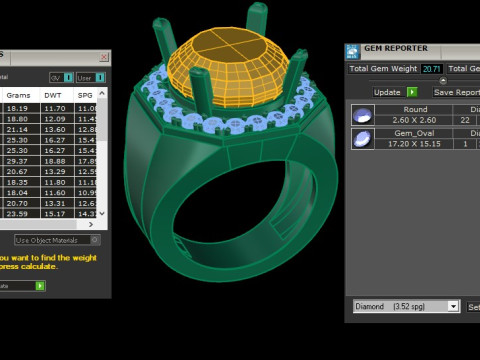The width and height of the screenshot is (480, 360).
Task: Click the Total Gem Weight value 20.71
Action: 432,69
